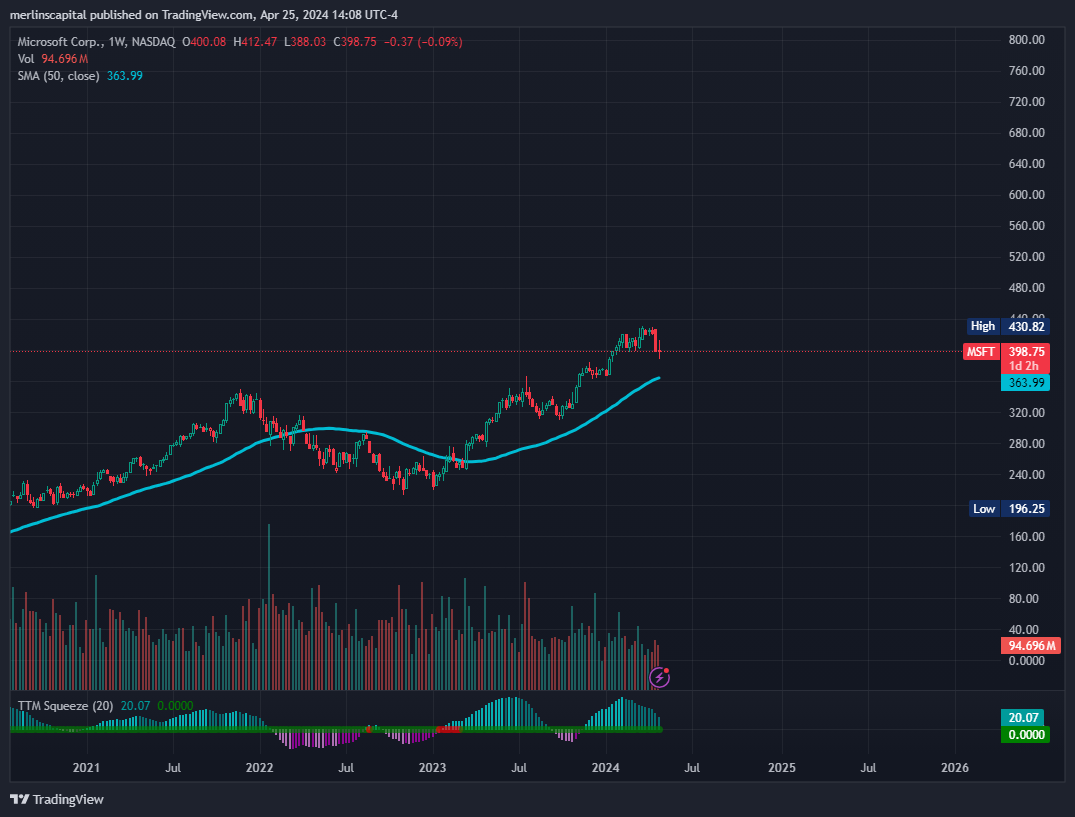The image size is (1075, 817).
Task: Click the red 398.75 last price label
Action: pyautogui.click(x=1026, y=352)
